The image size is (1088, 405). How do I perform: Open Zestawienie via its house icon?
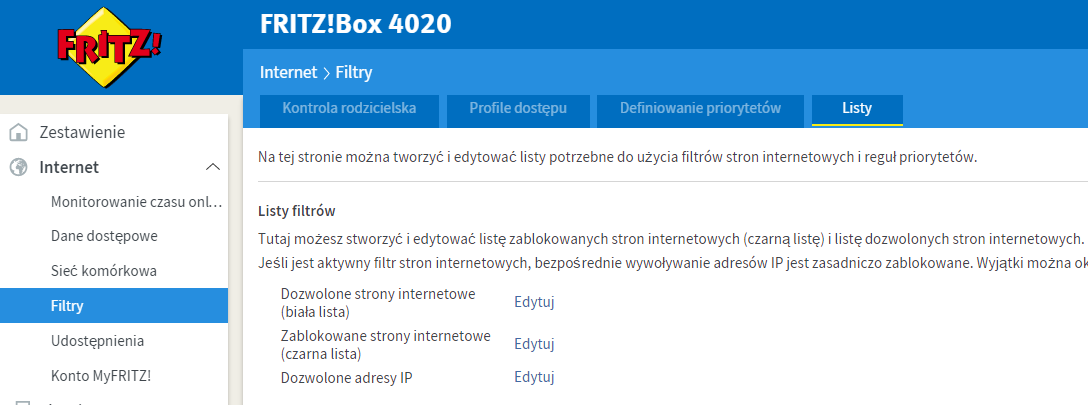(17, 132)
